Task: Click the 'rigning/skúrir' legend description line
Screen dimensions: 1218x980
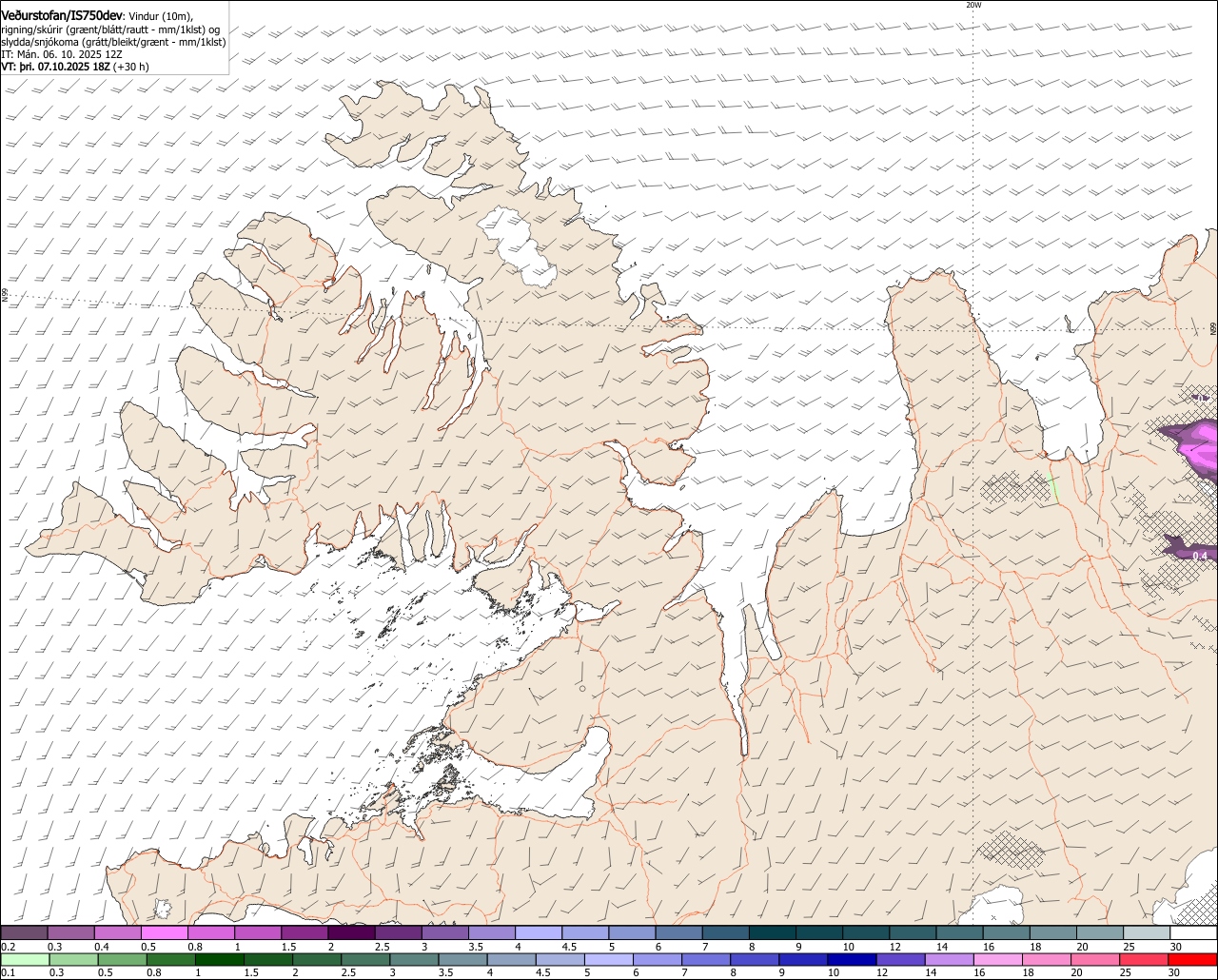Action: pyautogui.click(x=110, y=29)
